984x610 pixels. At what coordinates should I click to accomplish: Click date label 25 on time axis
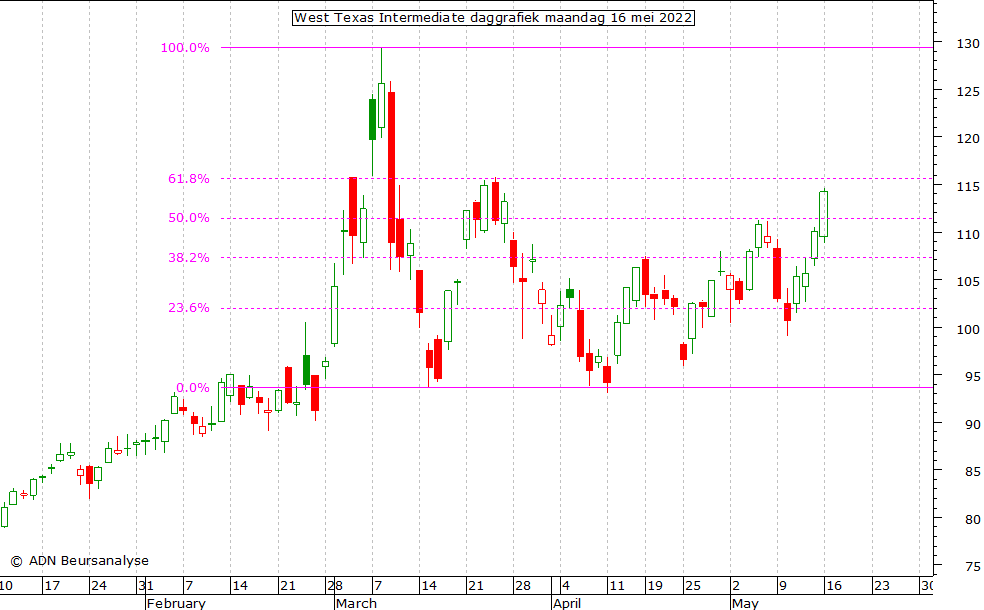[693, 586]
